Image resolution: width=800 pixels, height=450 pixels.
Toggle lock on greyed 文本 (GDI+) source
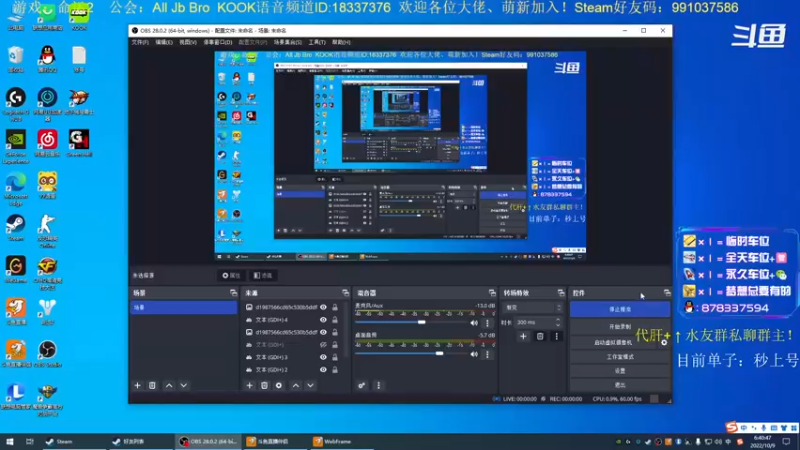tap(335, 345)
